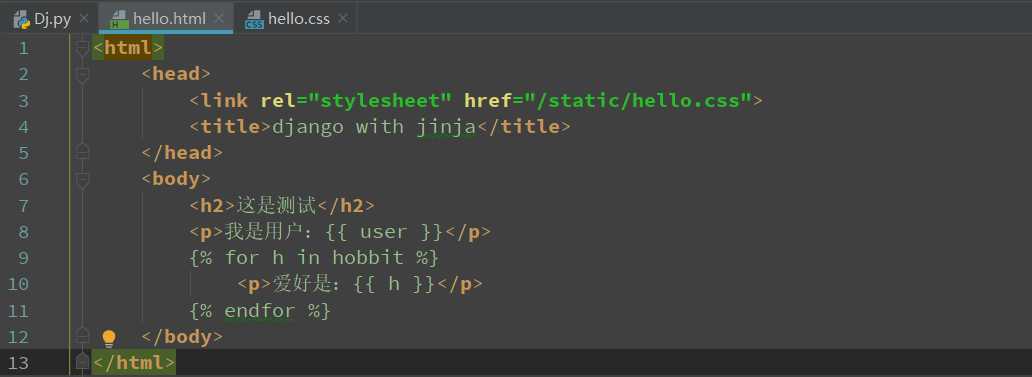
Task: Click the closing </html> tag on line 13
Action: (134, 363)
